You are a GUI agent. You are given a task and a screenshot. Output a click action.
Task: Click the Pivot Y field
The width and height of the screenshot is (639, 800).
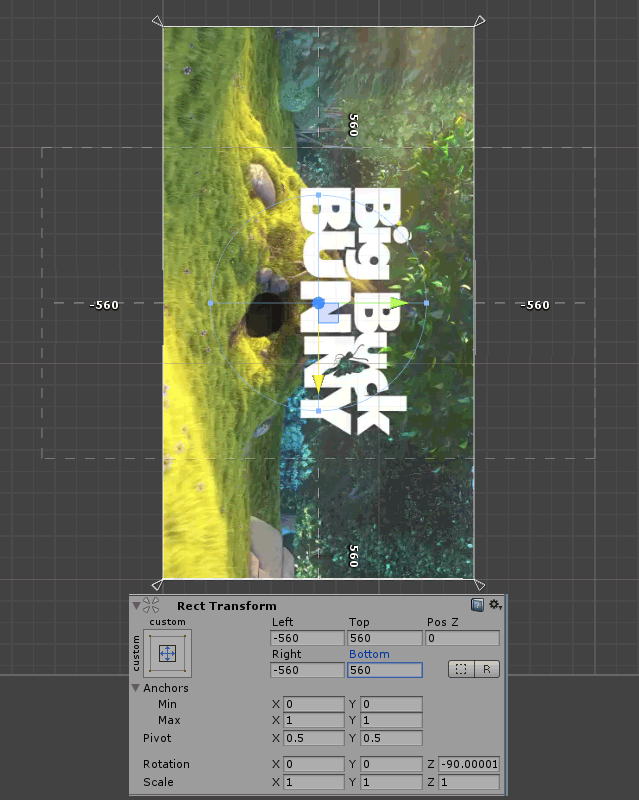pos(391,738)
